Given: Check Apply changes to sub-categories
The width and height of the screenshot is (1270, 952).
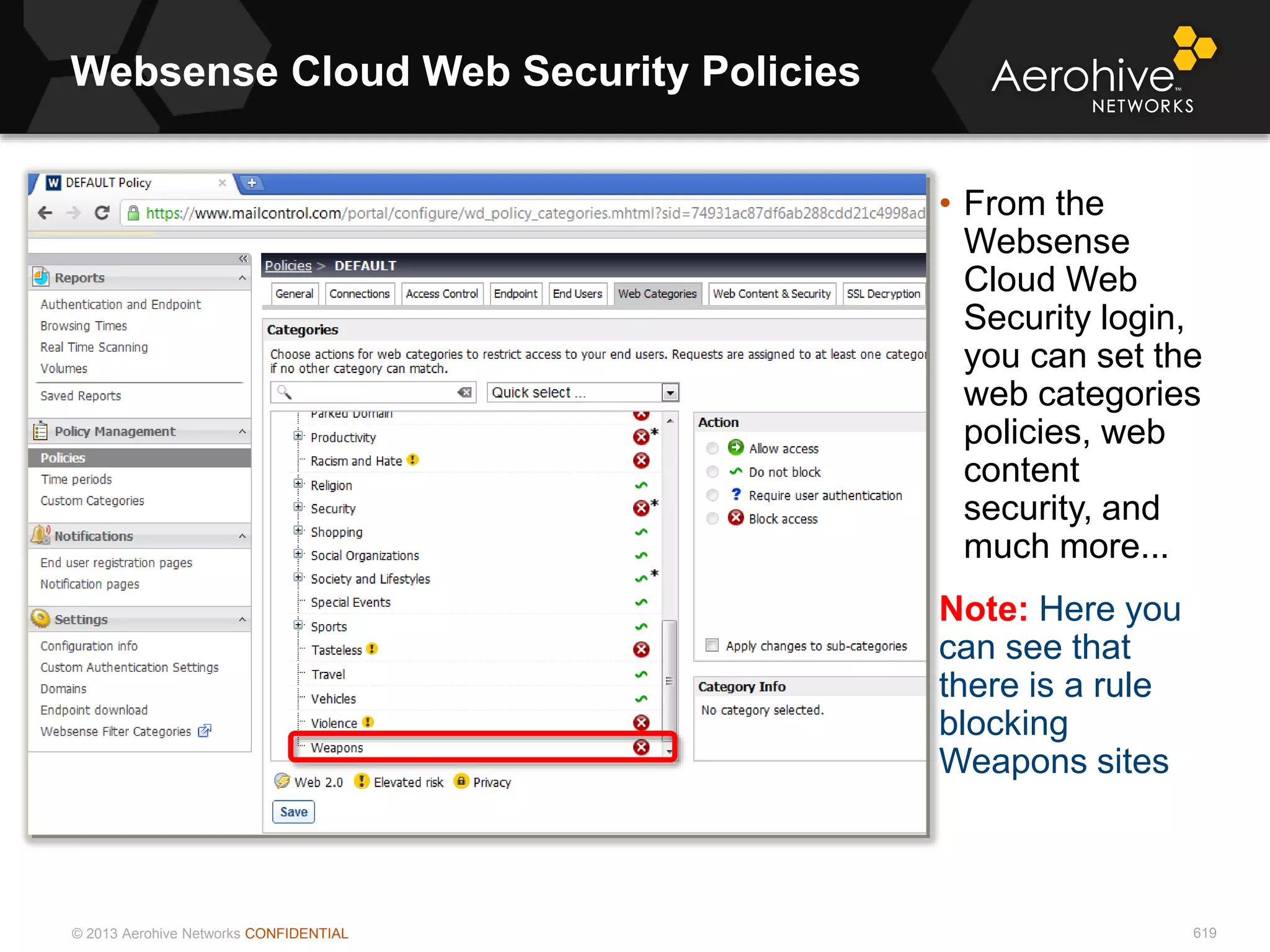Looking at the screenshot, I should pos(713,645).
